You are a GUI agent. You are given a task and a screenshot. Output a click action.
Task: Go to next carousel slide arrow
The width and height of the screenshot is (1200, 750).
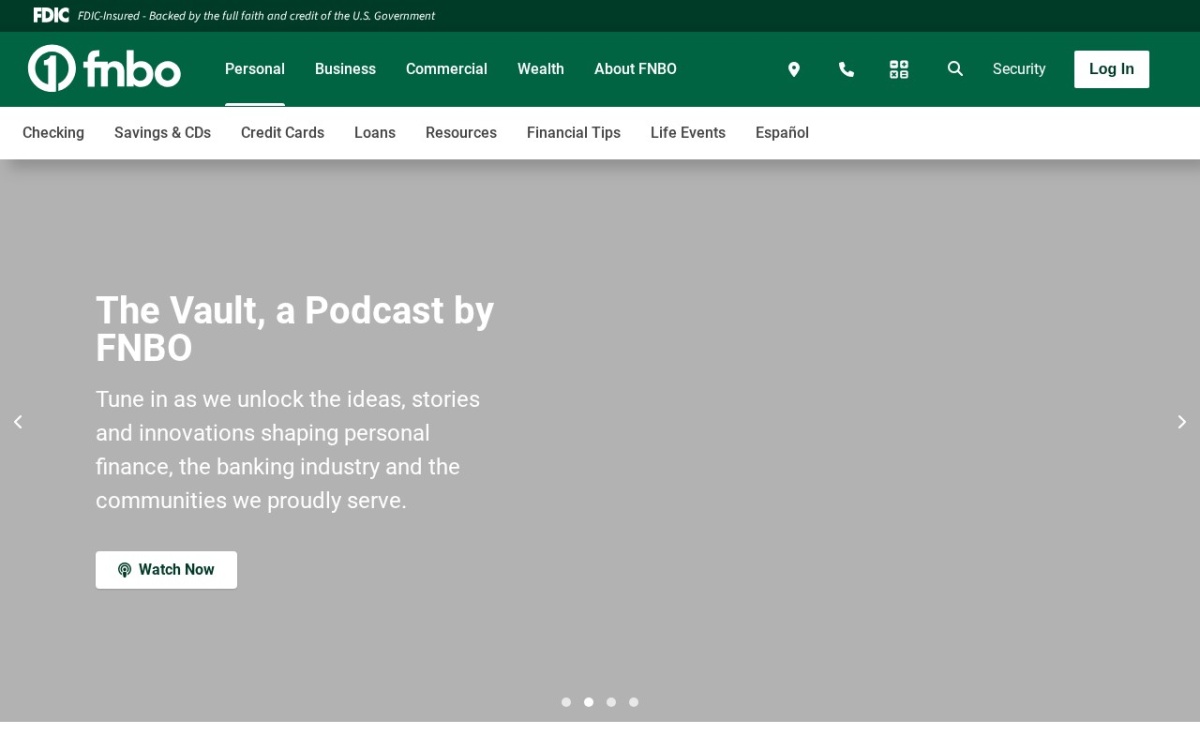pyautogui.click(x=1181, y=422)
